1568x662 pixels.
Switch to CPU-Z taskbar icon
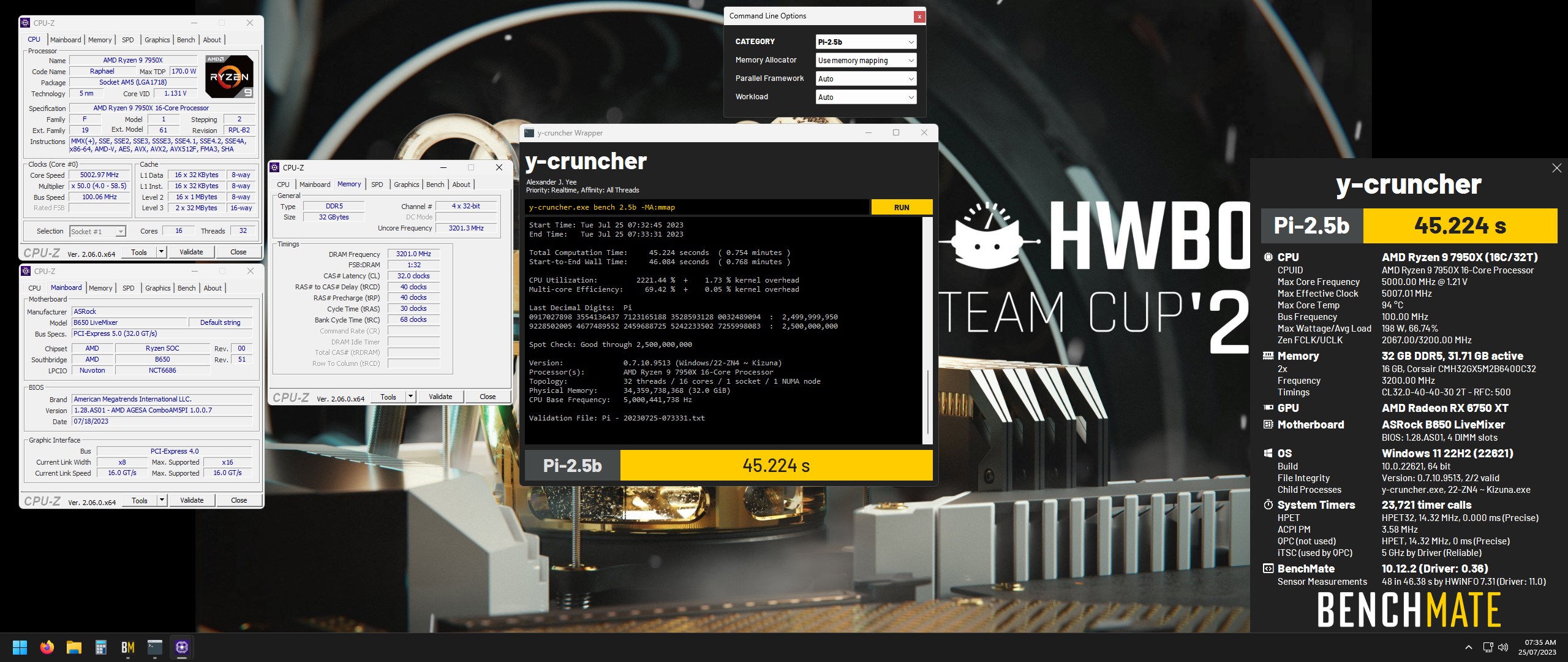[182, 647]
